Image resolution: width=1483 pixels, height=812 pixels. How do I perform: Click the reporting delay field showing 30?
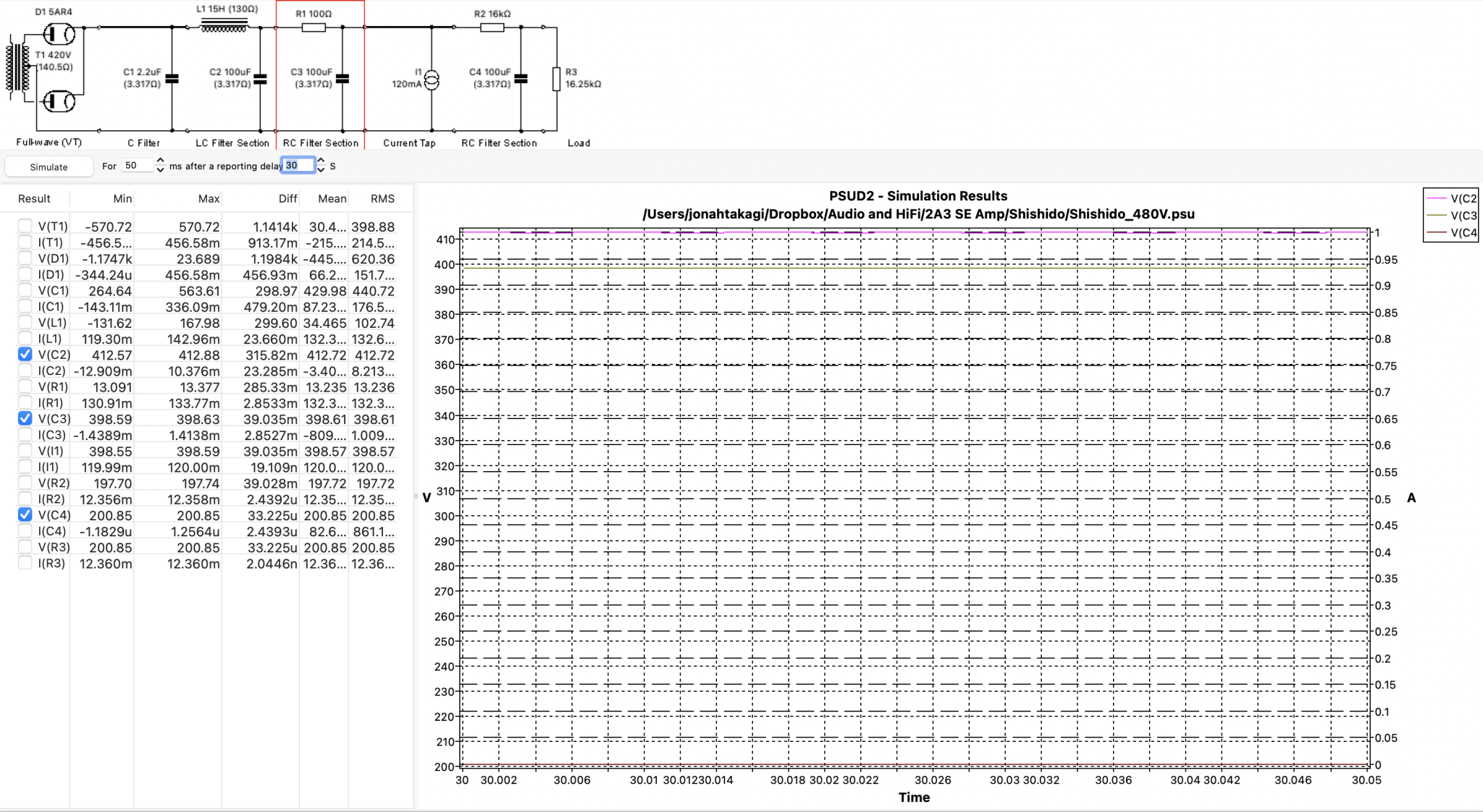298,165
